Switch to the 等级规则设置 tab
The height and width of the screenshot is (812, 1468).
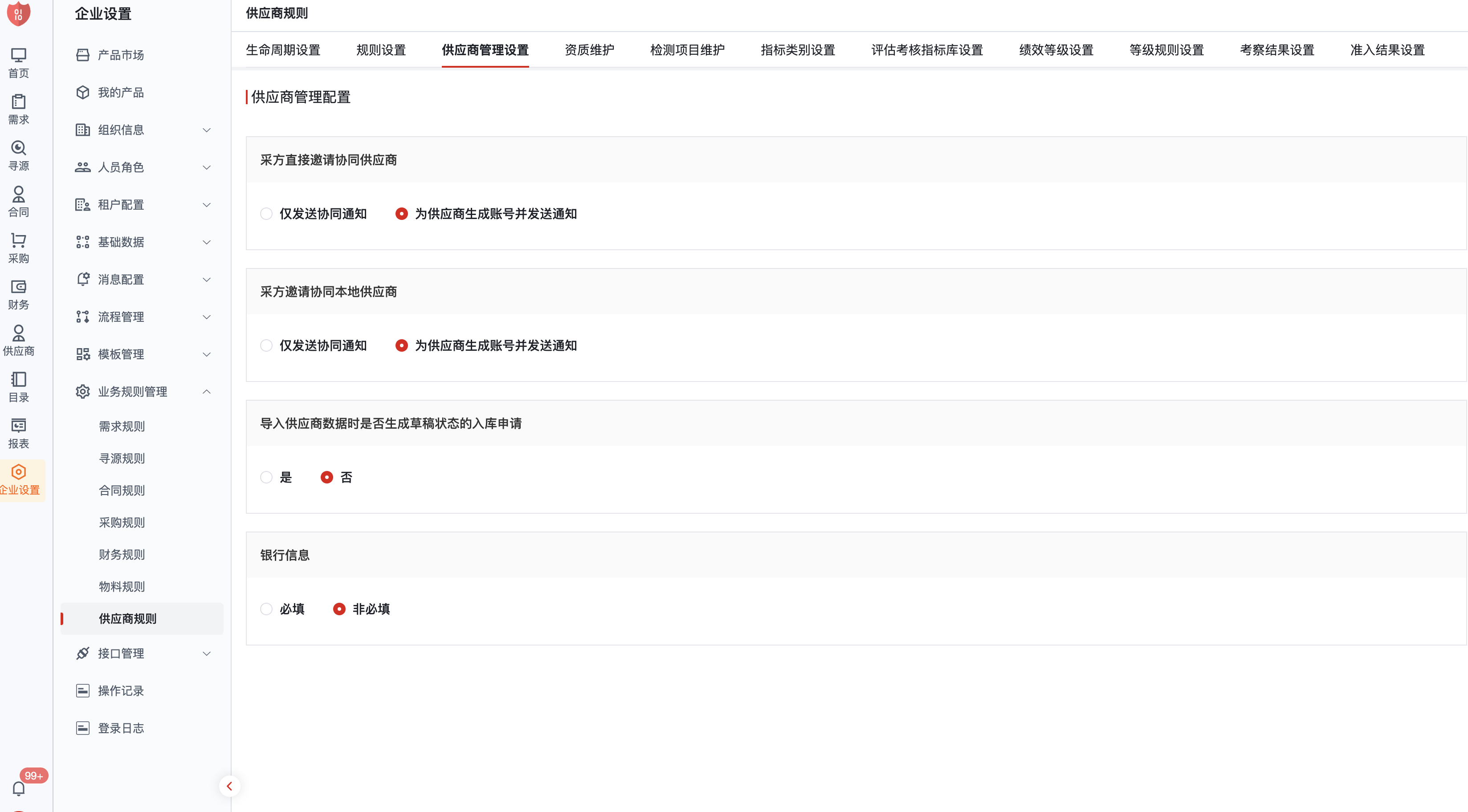coord(1166,50)
